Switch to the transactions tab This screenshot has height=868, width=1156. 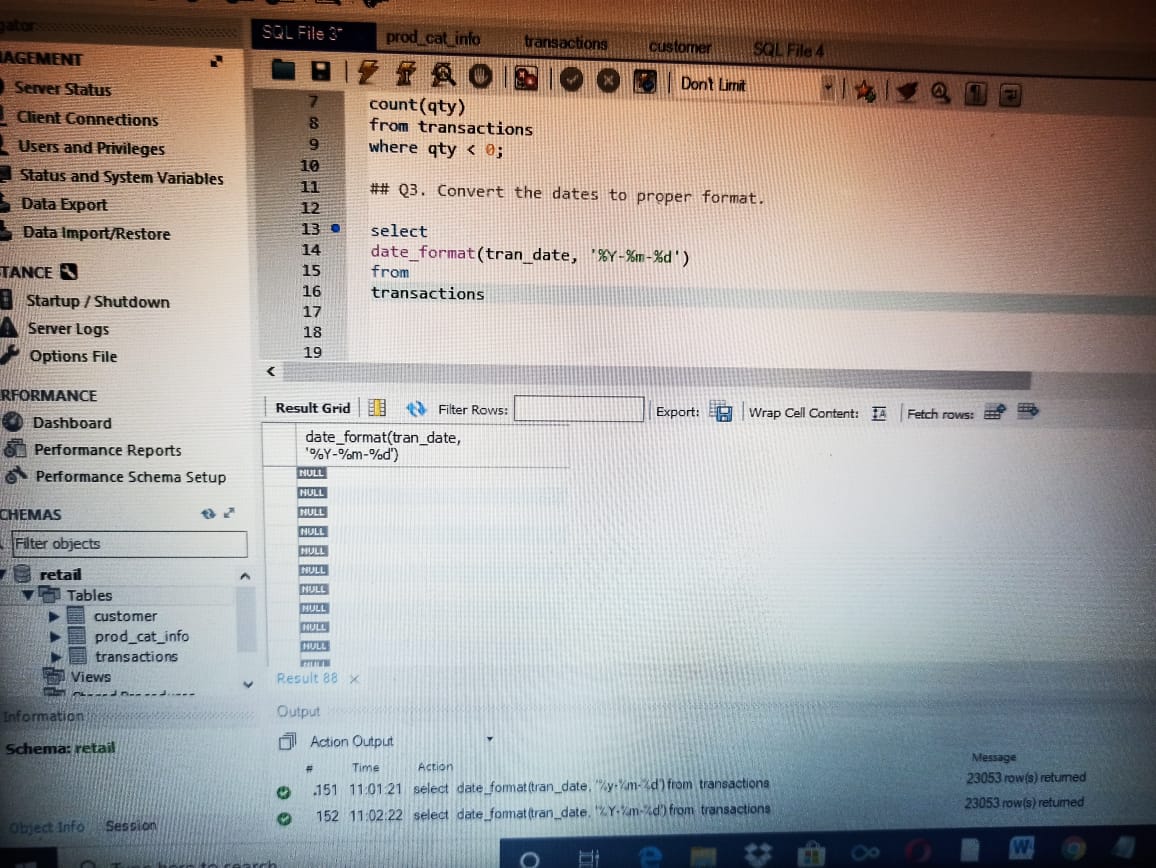coord(564,43)
